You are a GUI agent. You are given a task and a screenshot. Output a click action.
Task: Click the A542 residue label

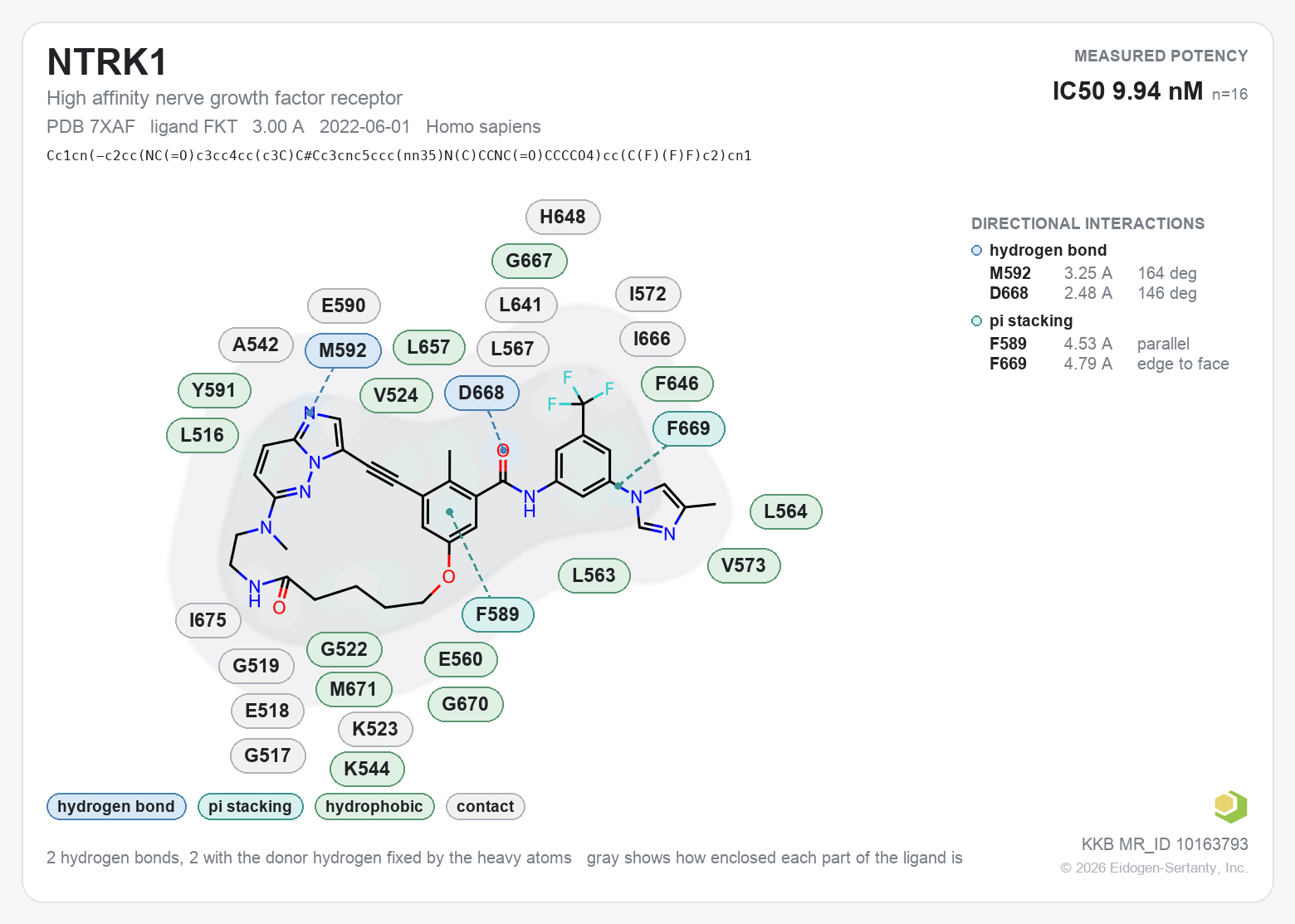(x=256, y=345)
